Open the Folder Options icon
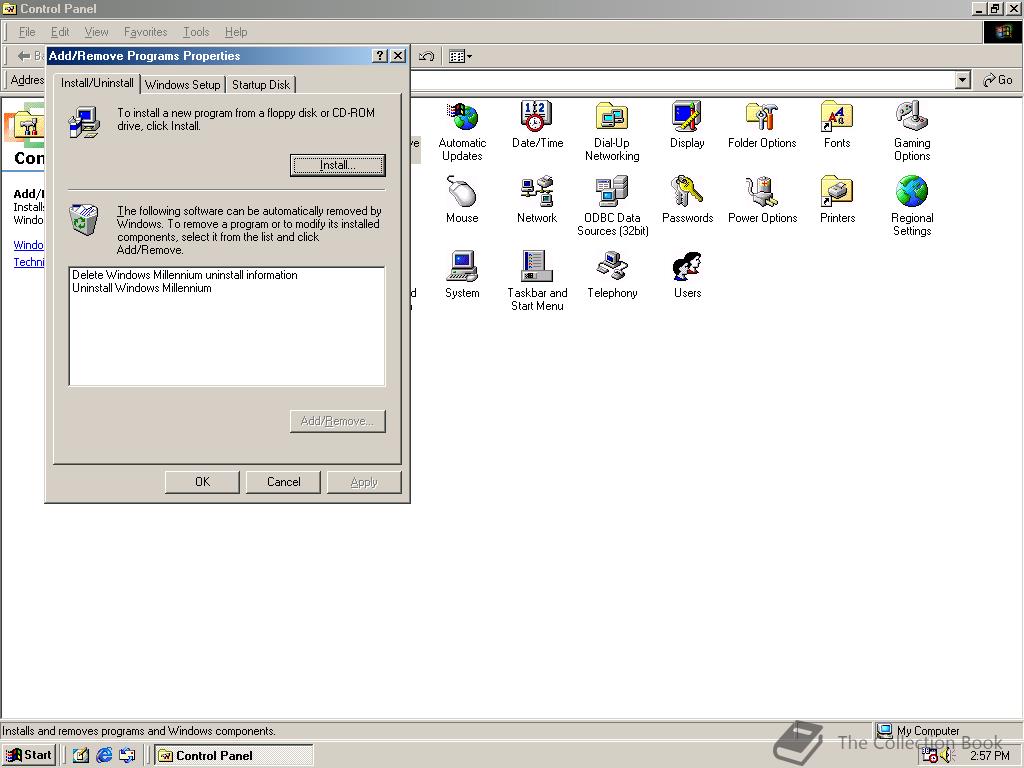This screenshot has width=1024, height=768. click(x=762, y=125)
